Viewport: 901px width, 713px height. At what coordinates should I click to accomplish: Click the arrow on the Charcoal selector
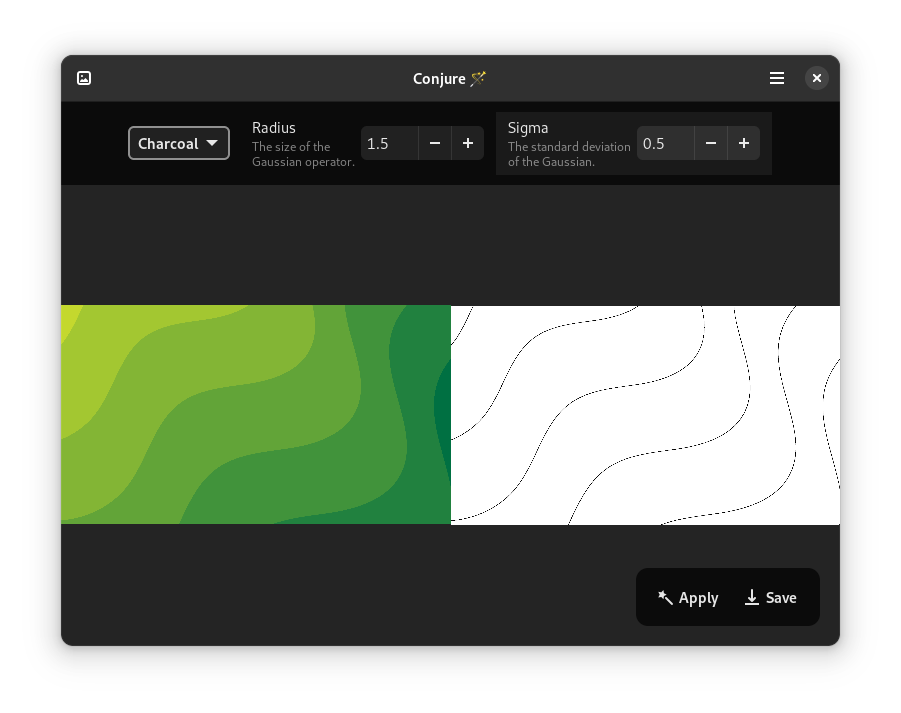[212, 143]
